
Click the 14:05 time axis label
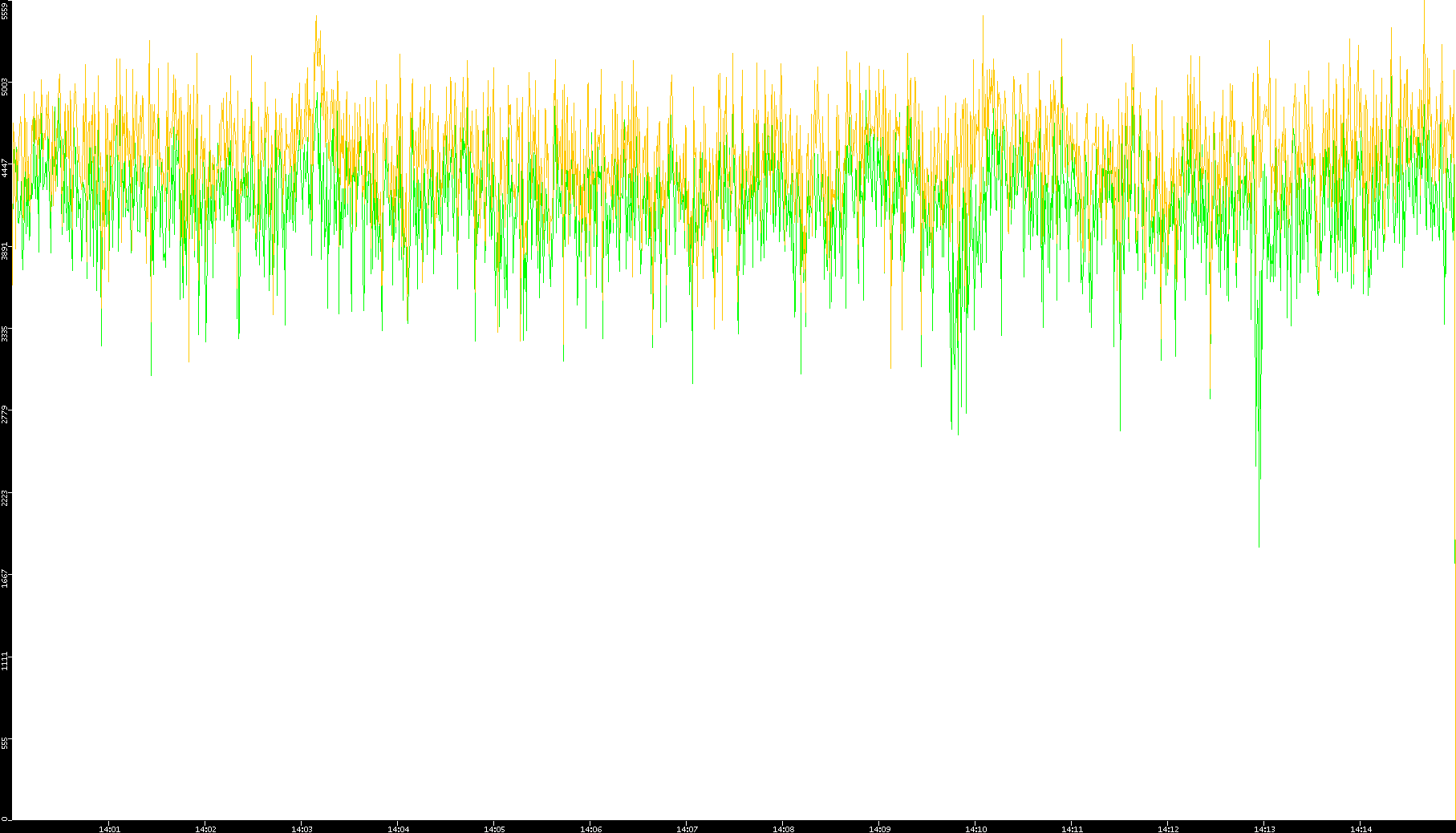pyautogui.click(x=494, y=829)
